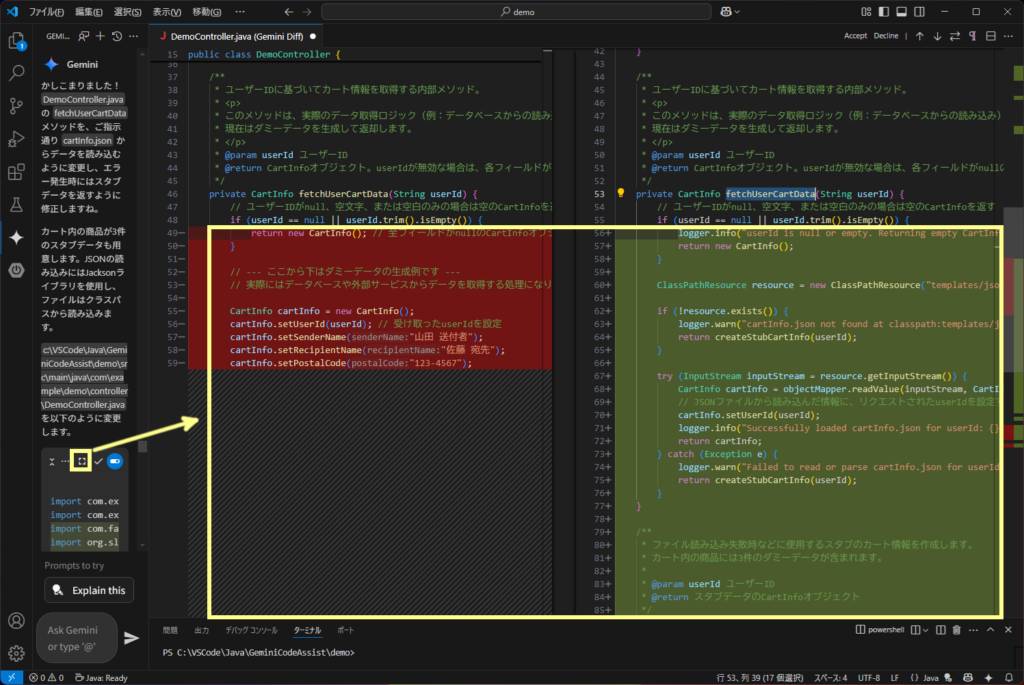The width and height of the screenshot is (1024, 685).
Task: Accept the suggested code with the checkmark icon
Action: pyautogui.click(x=98, y=462)
